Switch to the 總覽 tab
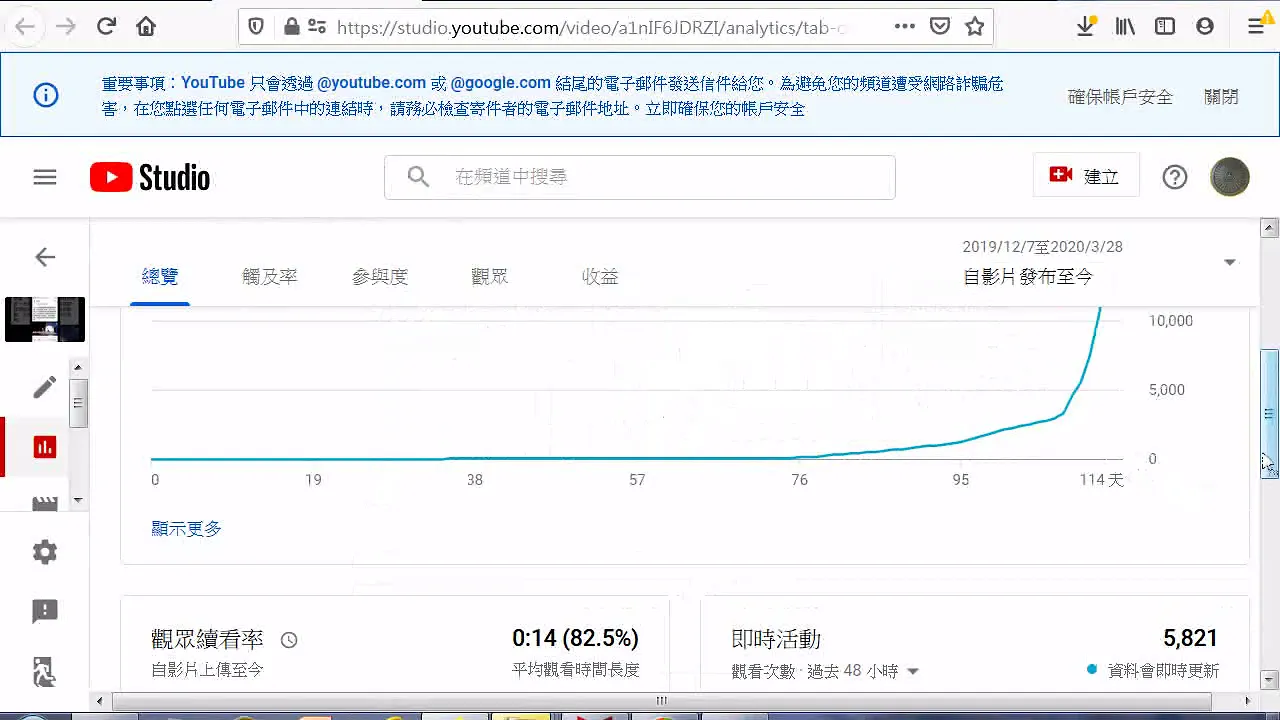This screenshot has width=1280, height=720. [x=160, y=277]
